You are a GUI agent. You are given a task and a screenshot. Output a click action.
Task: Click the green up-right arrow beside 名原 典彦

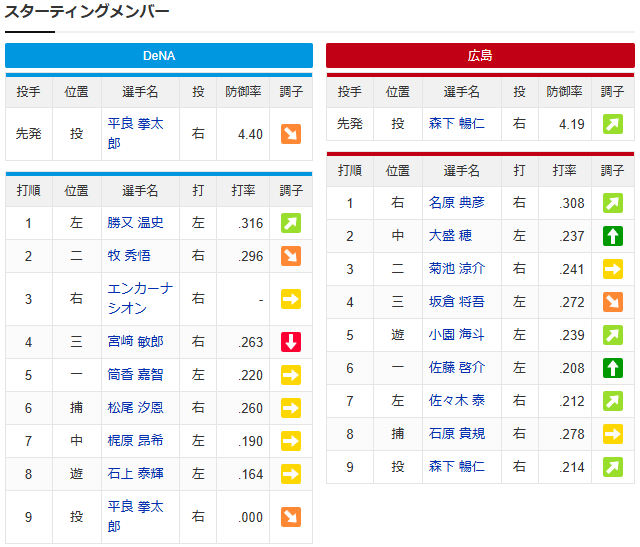coord(613,203)
